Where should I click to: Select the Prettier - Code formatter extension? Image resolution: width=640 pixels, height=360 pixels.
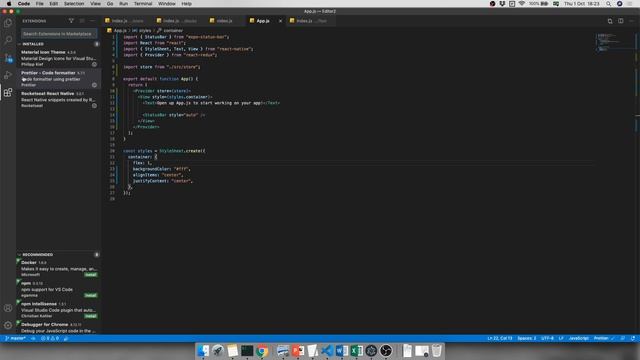[59, 79]
